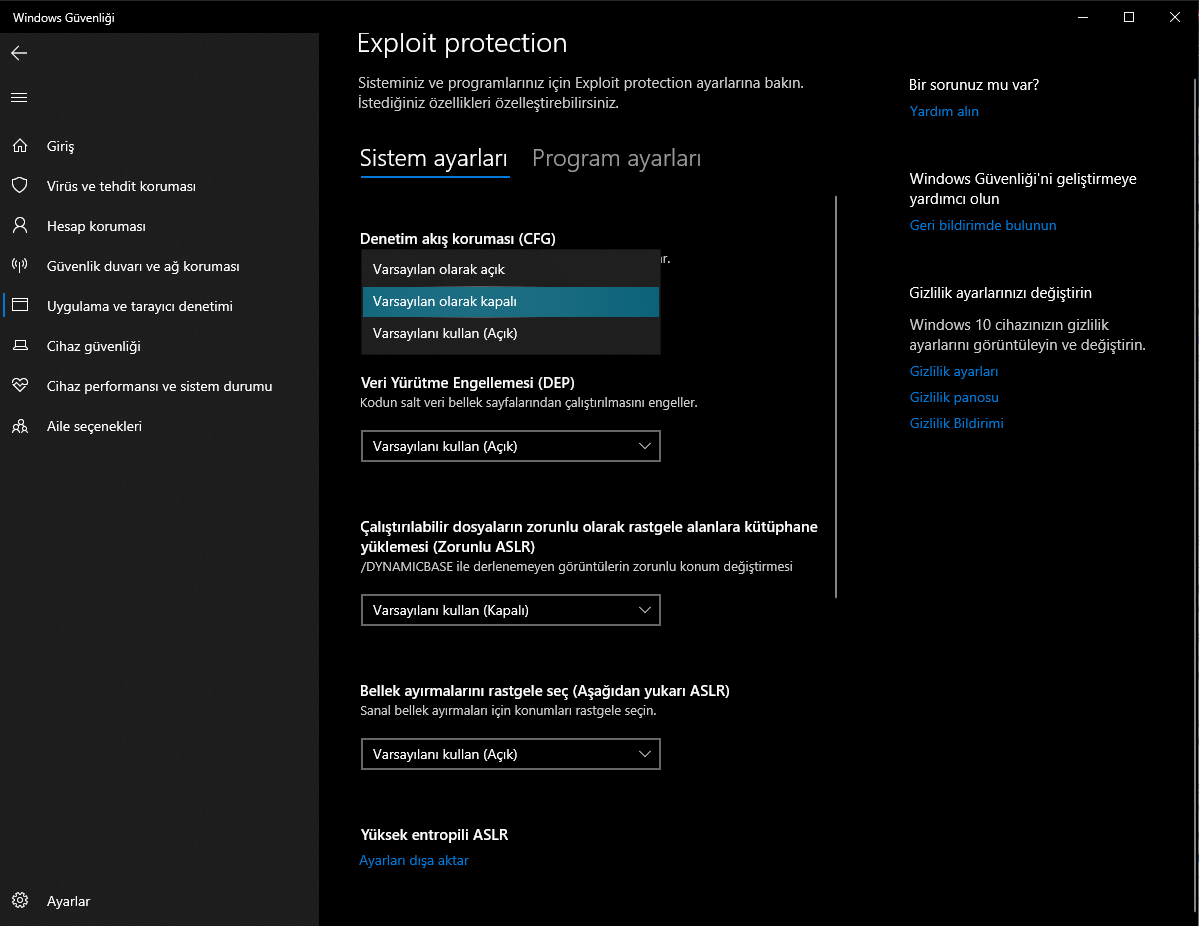Screen dimensions: 1199x926
Task: Open the Ayarları dışa aktar link
Action: coord(414,860)
